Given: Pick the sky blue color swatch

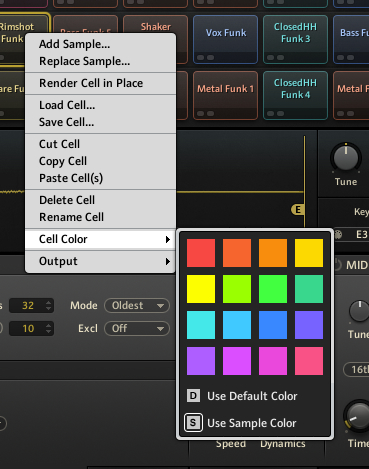Looking at the screenshot, I should (237, 325).
